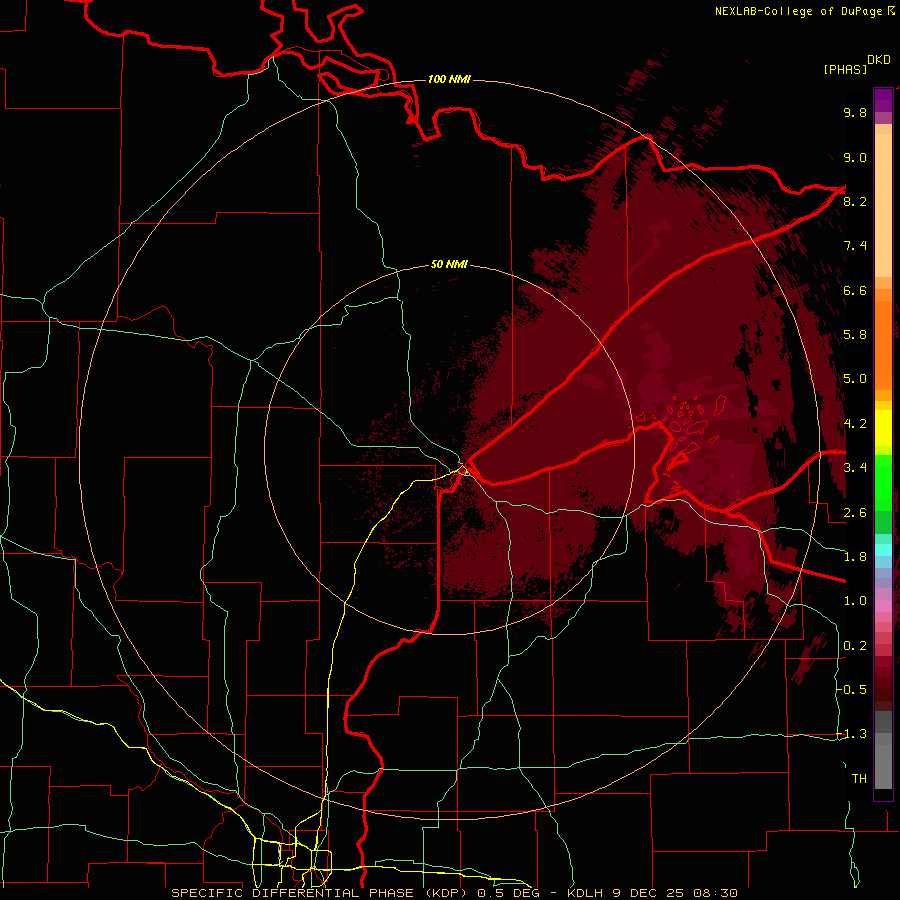This screenshot has width=900, height=900.
Task: Select the pink segment of the color scale
Action: tap(883, 606)
